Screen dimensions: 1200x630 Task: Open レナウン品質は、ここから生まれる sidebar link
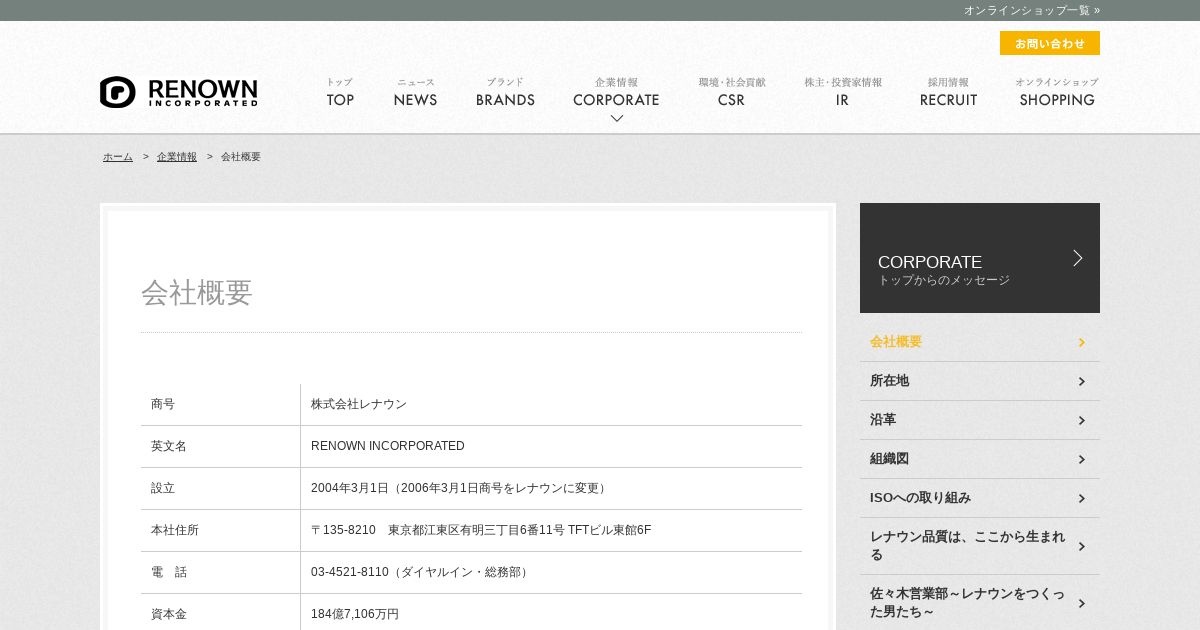pyautogui.click(x=980, y=546)
